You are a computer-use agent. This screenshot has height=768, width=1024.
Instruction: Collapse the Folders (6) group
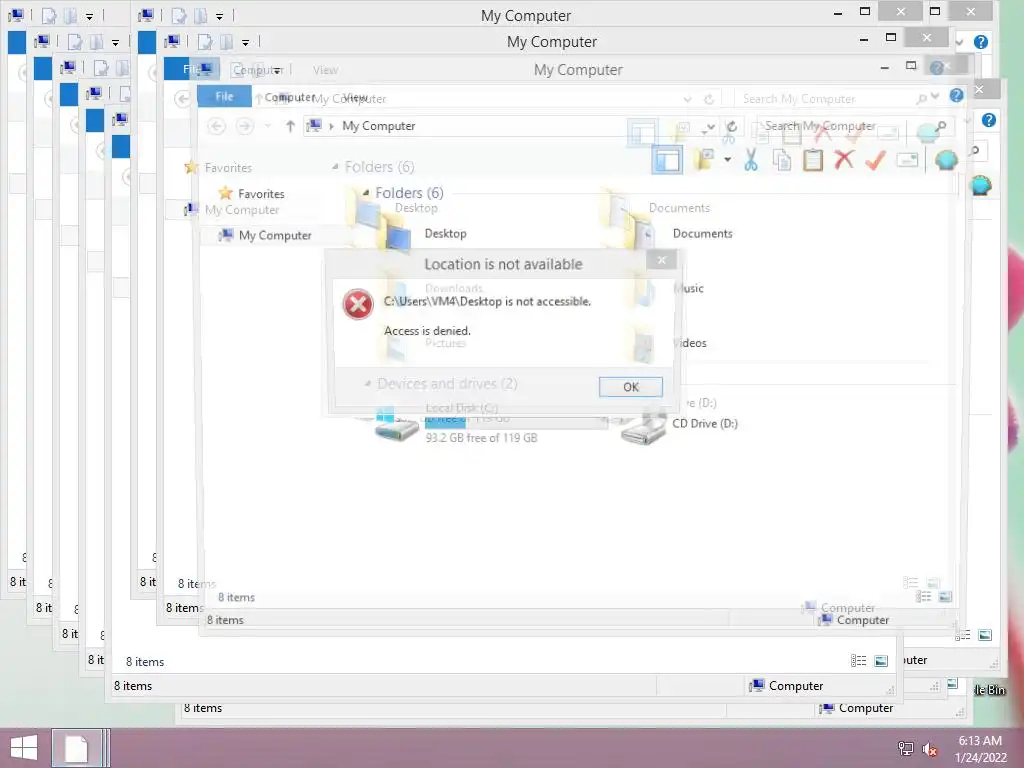(x=366, y=193)
